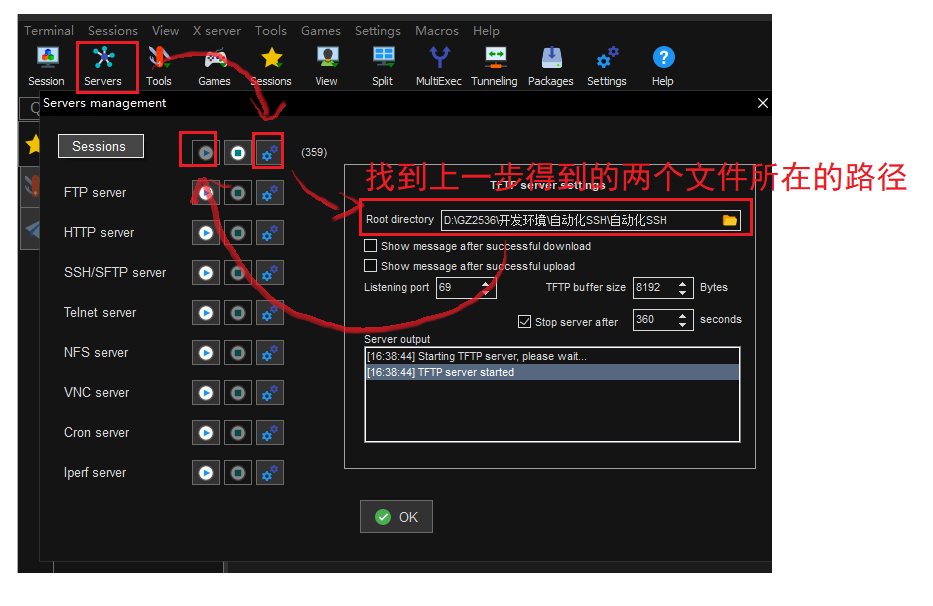Open Iperf server settings gears
Screen dimensions: 933x606
270,473
